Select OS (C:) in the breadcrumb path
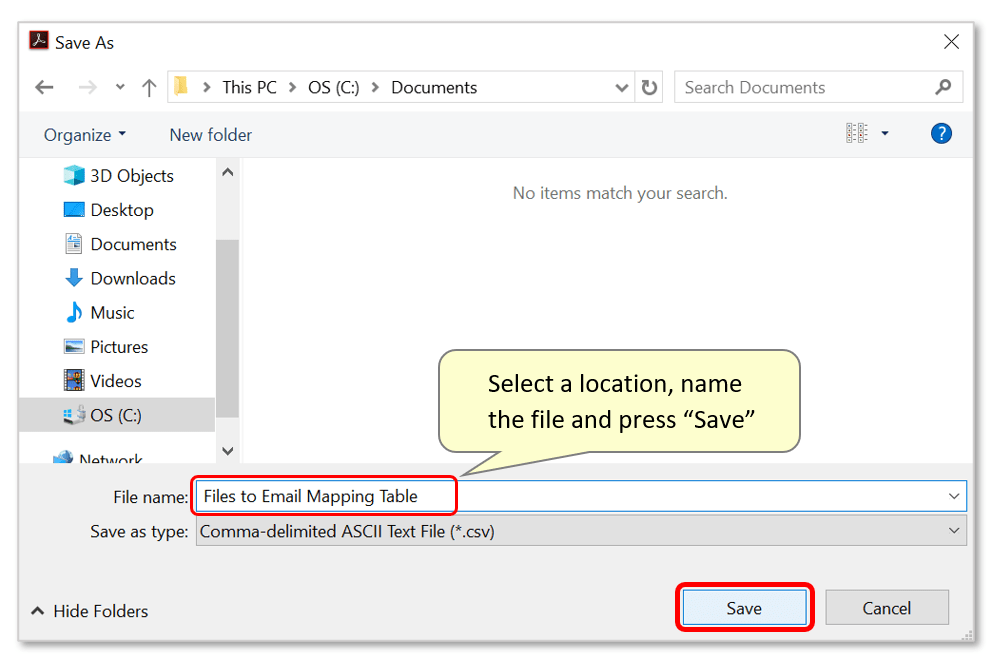The image size is (997, 661). [x=334, y=87]
